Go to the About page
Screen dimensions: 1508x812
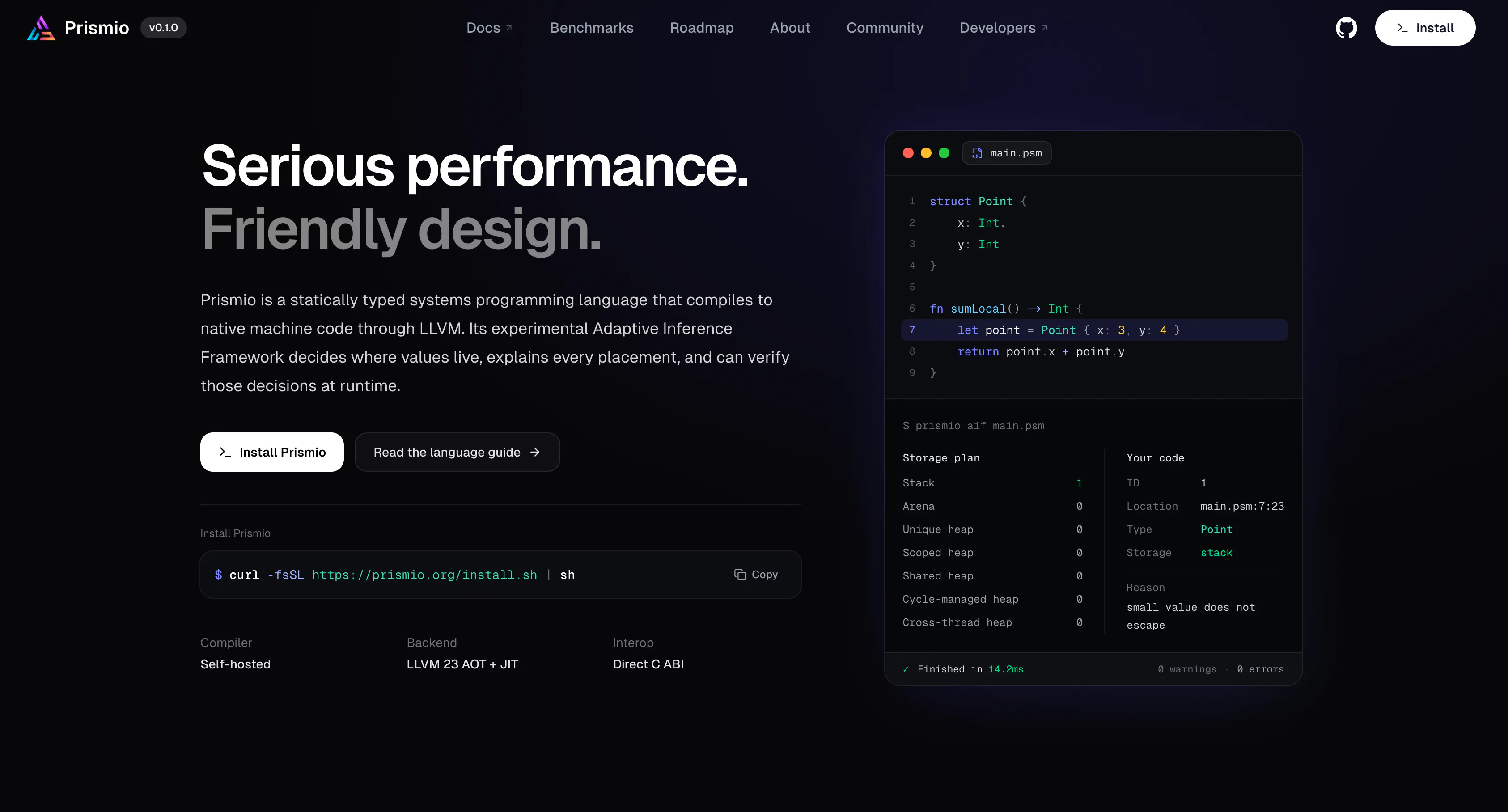click(x=790, y=28)
